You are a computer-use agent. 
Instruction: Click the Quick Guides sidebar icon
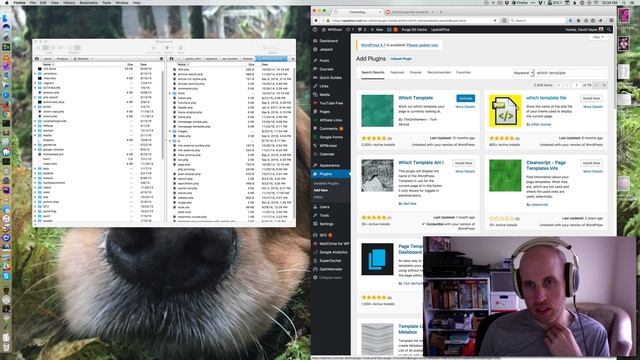tap(315, 78)
